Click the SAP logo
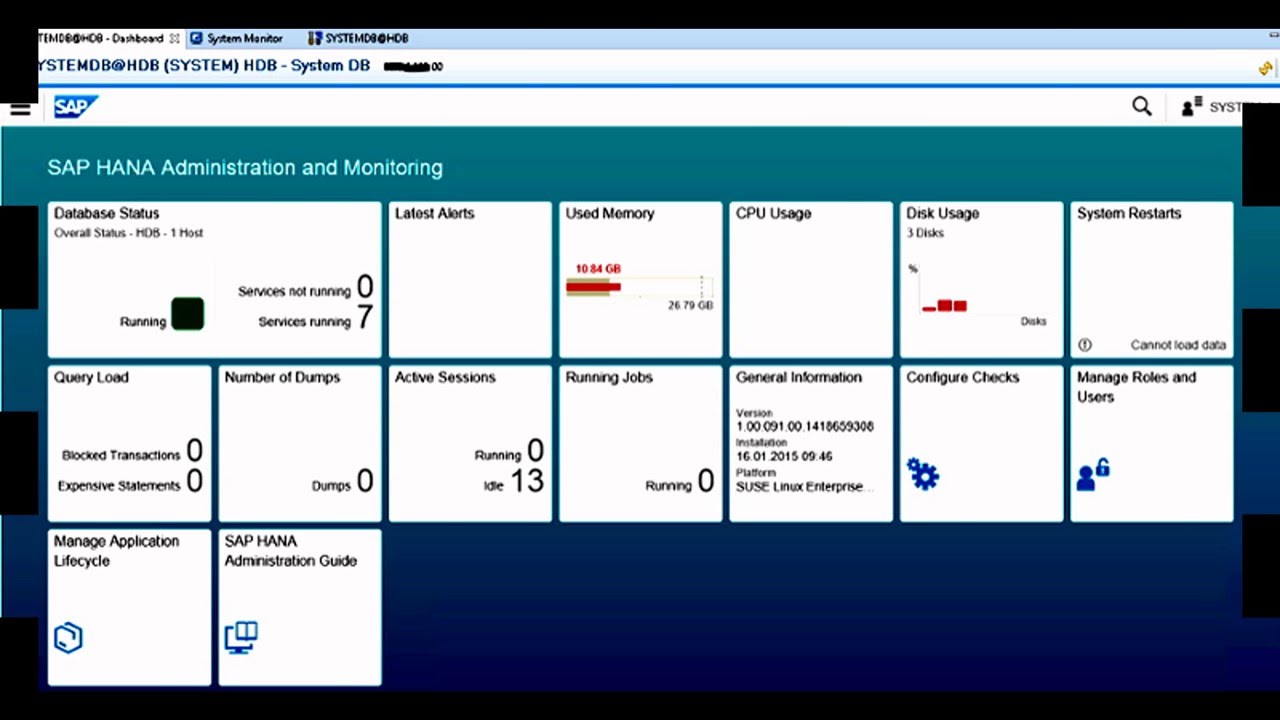This screenshot has height=720, width=1280. tap(75, 107)
